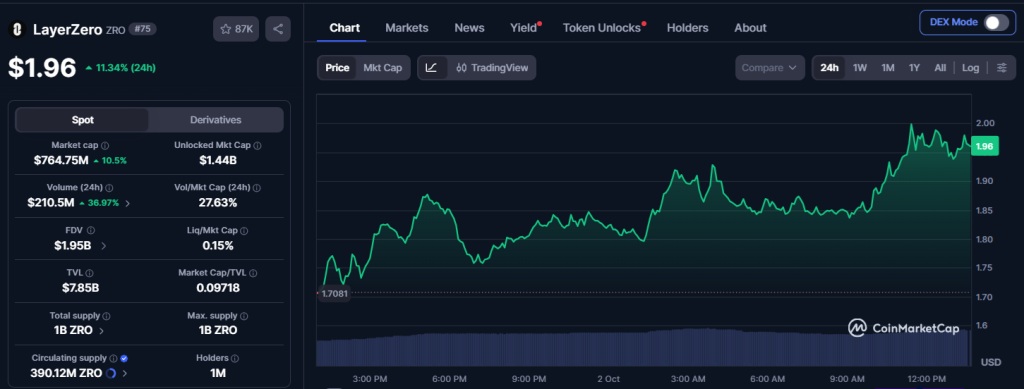
Task: Set chart range to 1Y
Action: (x=914, y=68)
